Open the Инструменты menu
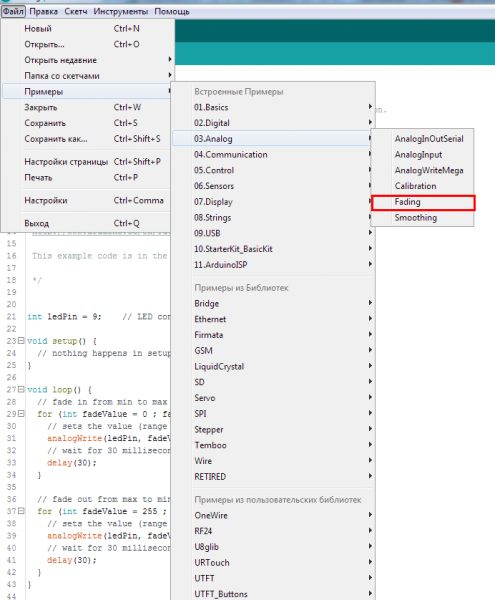This screenshot has width=495, height=600. click(x=120, y=12)
